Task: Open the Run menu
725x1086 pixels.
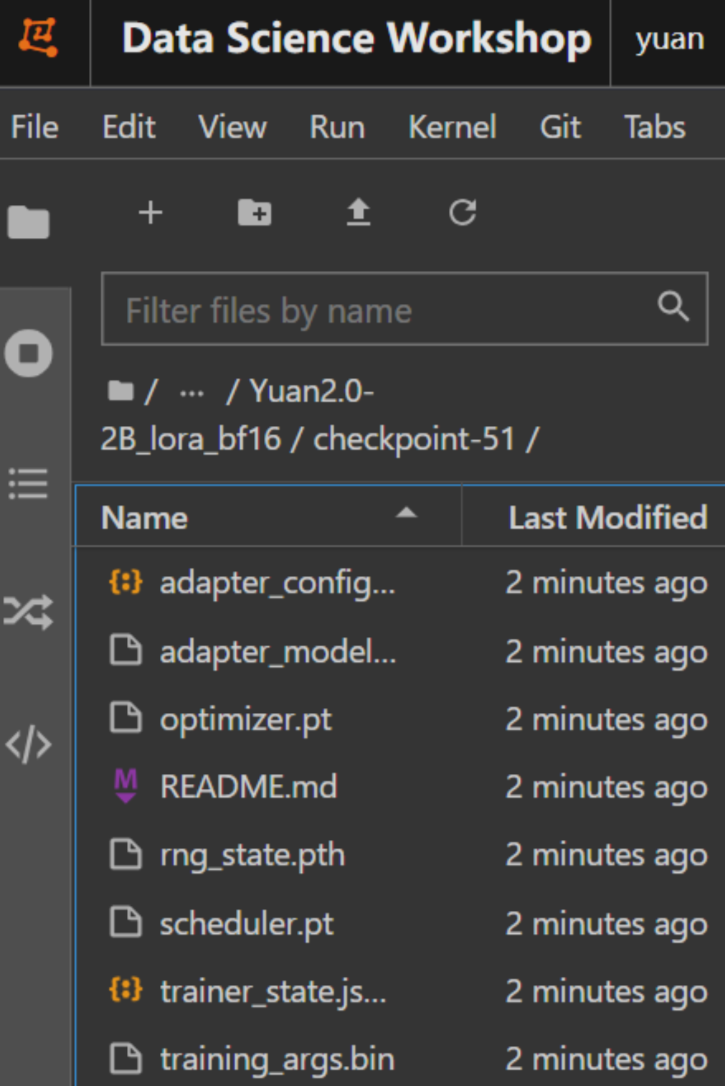Action: (337, 127)
